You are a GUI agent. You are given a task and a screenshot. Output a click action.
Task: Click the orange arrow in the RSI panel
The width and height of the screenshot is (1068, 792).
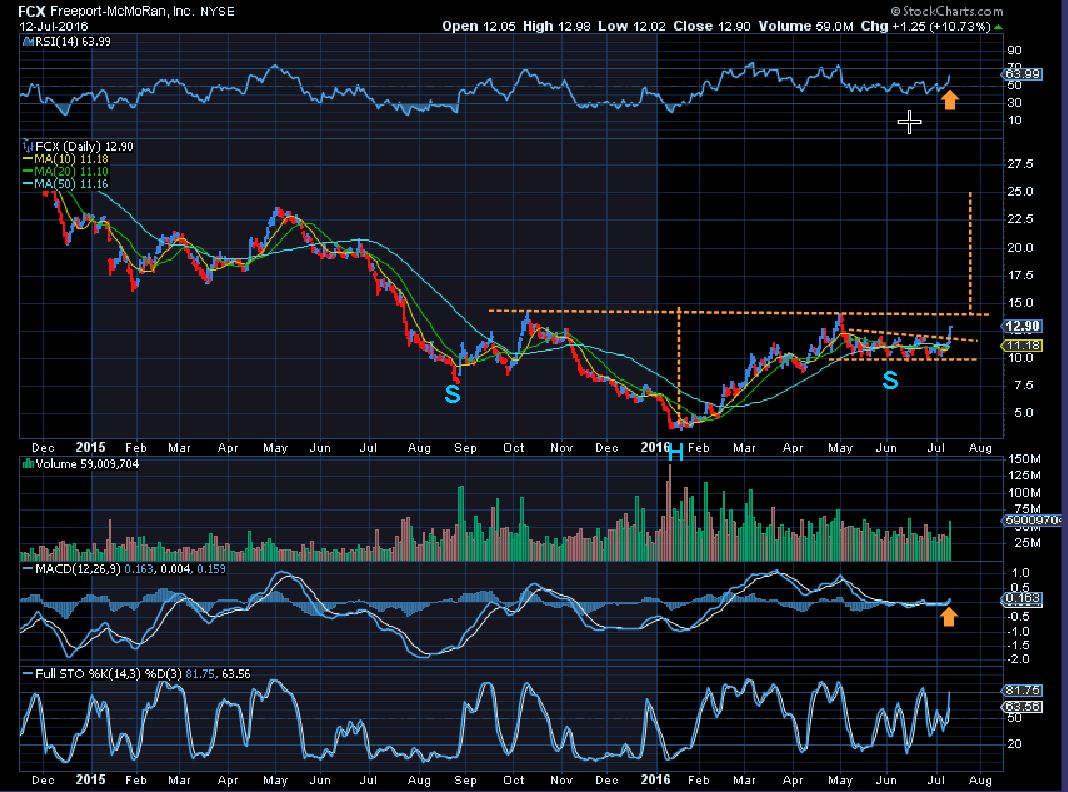click(950, 99)
